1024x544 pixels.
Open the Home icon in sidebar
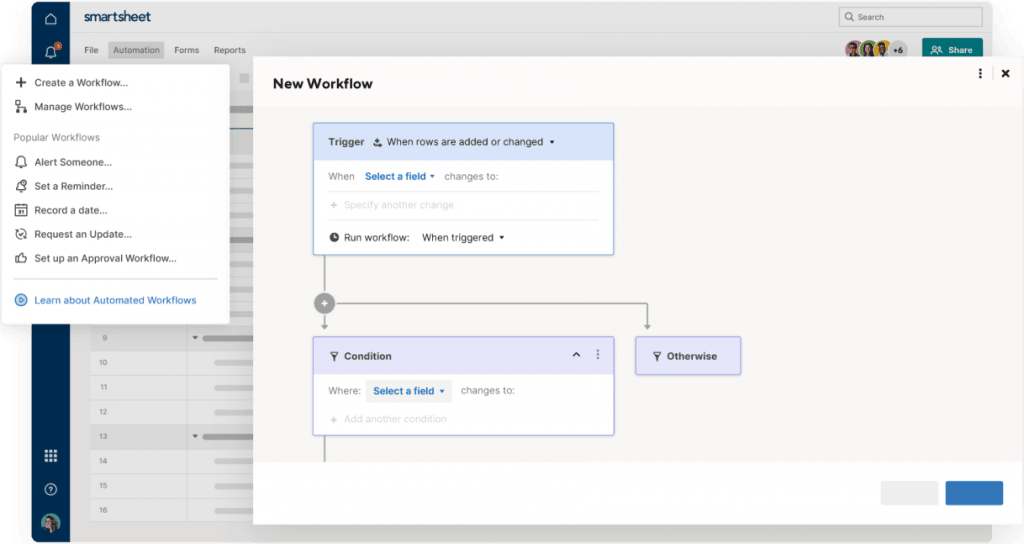(50, 18)
